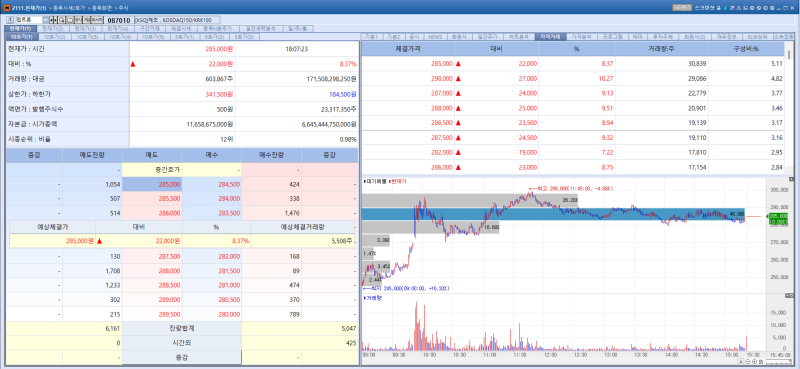Click the 거래량 volume chart label
This screenshot has height=369, width=800.
[x=373, y=298]
